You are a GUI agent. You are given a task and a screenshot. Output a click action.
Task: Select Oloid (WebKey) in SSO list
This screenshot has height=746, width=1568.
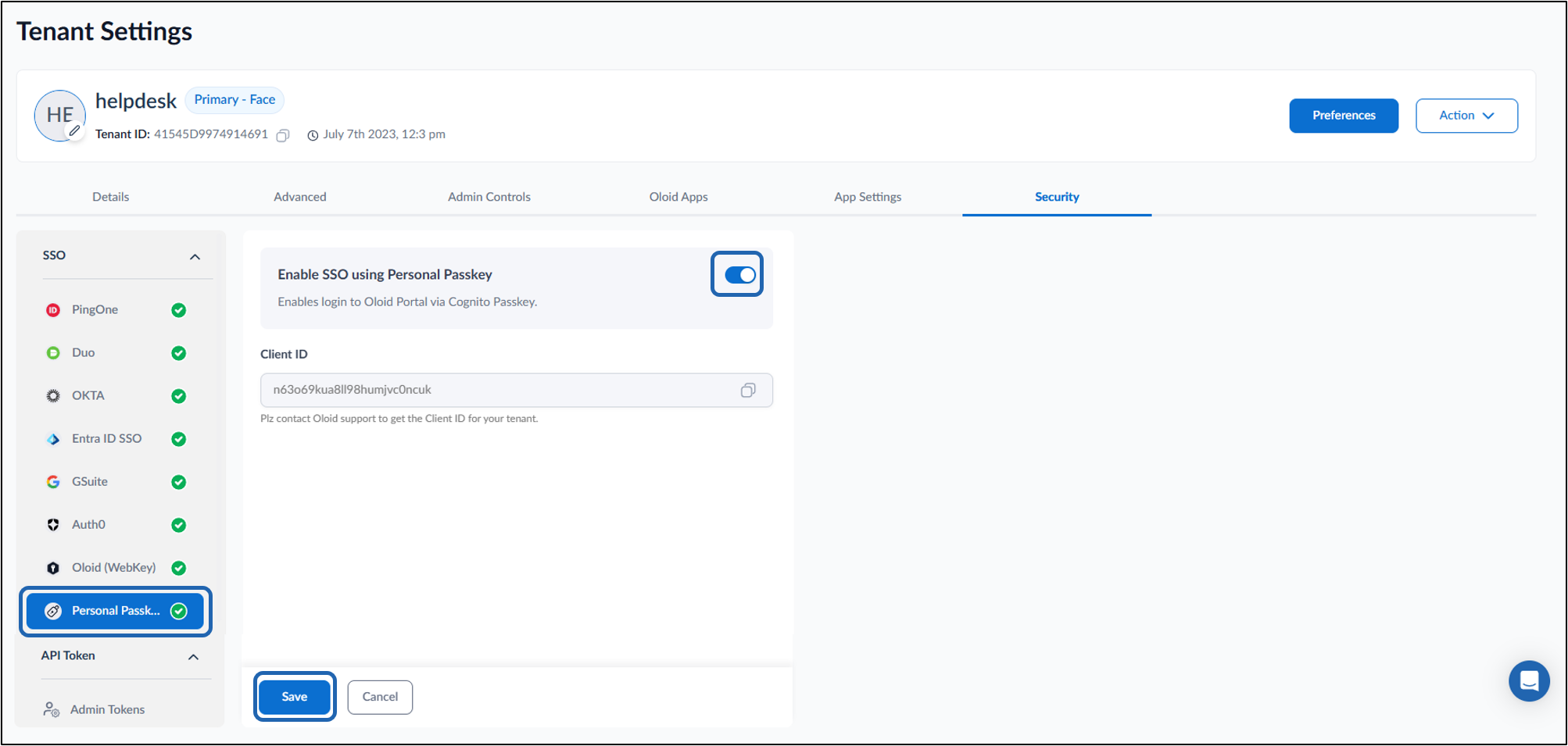pyautogui.click(x=116, y=568)
